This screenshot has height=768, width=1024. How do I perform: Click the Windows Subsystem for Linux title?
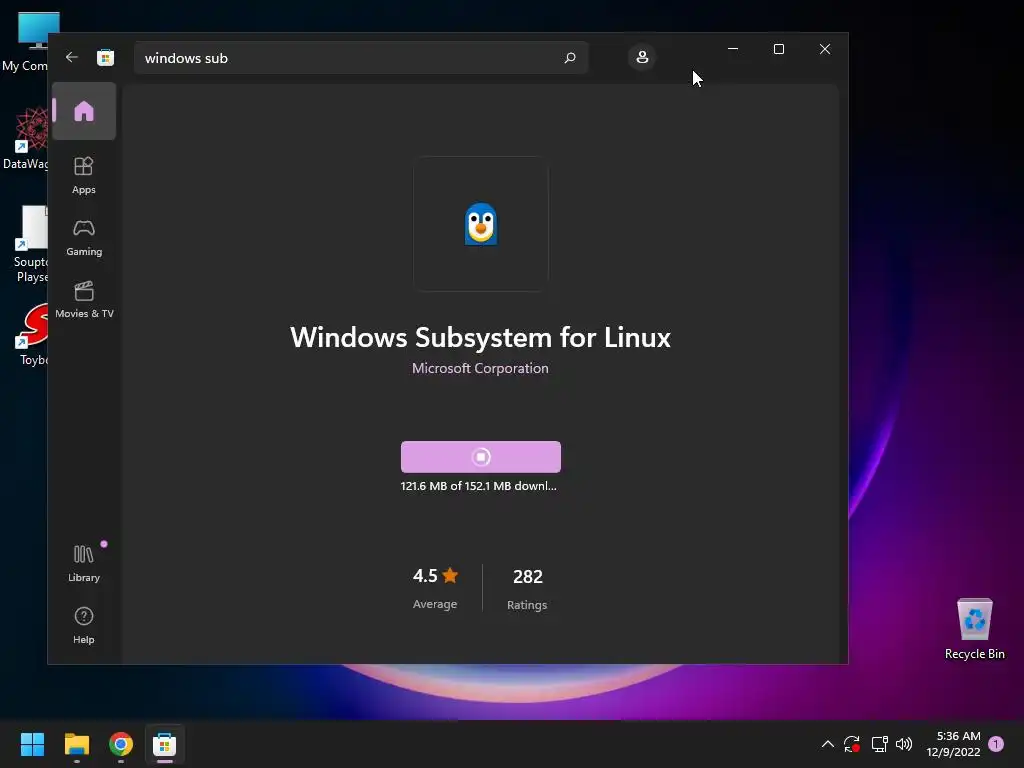point(480,338)
